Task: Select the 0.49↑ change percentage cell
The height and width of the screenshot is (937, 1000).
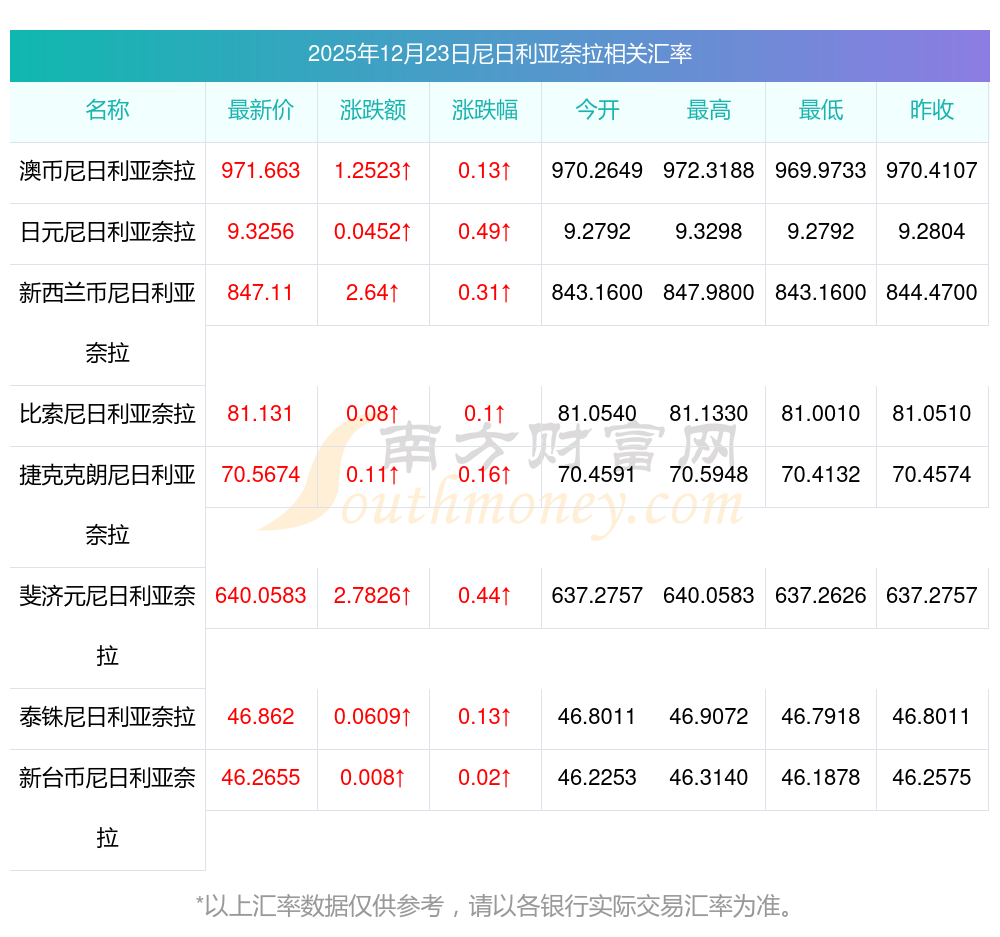Action: point(485,232)
